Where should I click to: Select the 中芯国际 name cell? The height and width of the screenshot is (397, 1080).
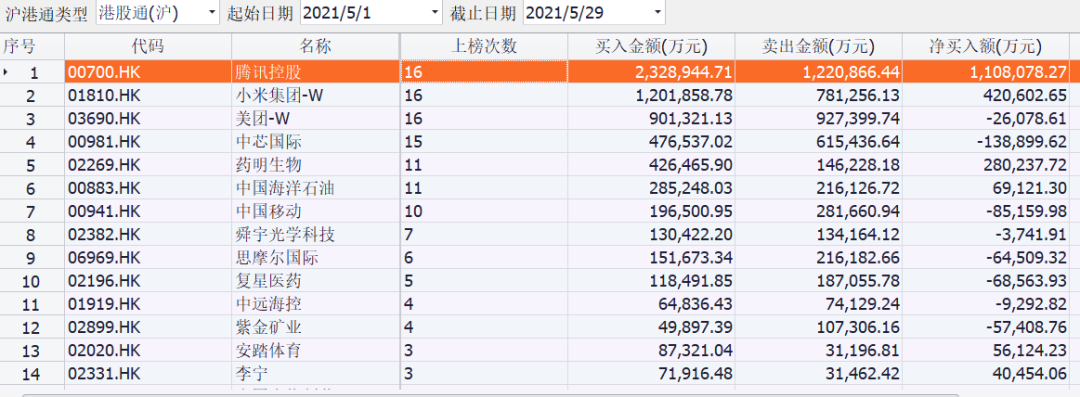click(x=315, y=142)
